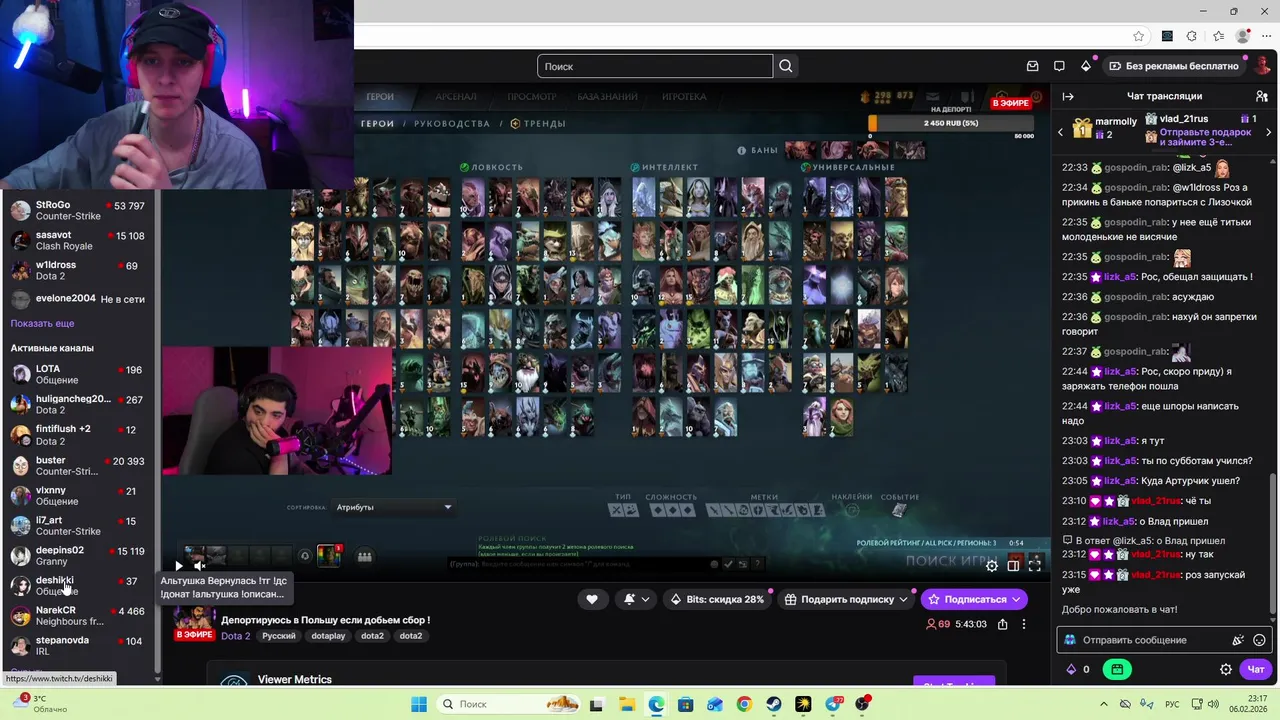Show the next gift leaderboard entry
1280x720 pixels.
1271,132
